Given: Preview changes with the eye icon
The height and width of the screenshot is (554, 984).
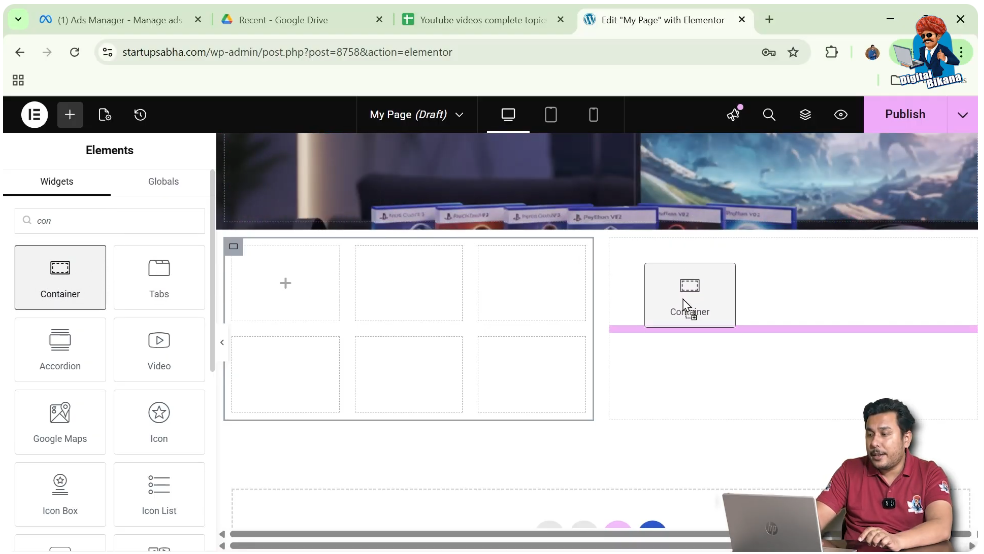Looking at the screenshot, I should (x=841, y=115).
